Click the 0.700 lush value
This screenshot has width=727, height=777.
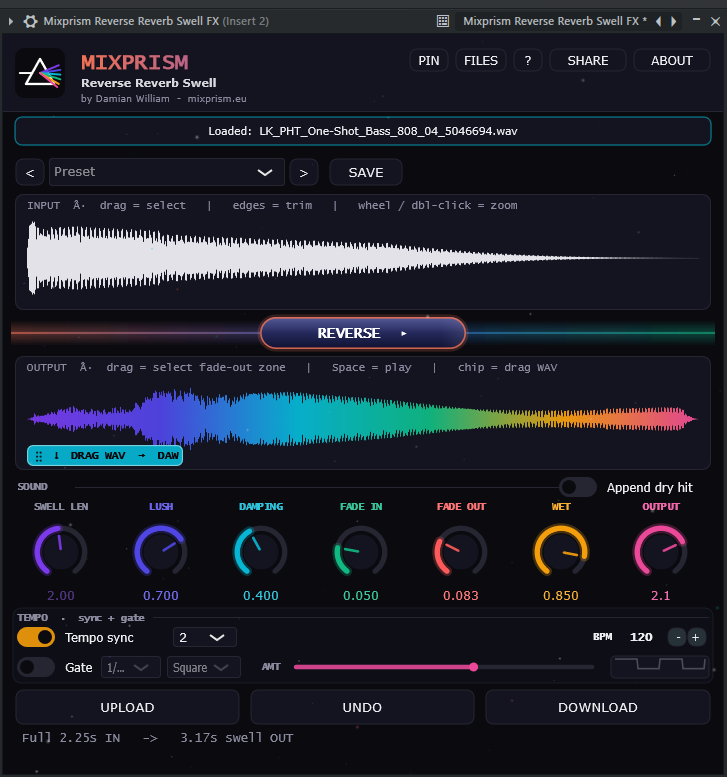[x=161, y=595]
